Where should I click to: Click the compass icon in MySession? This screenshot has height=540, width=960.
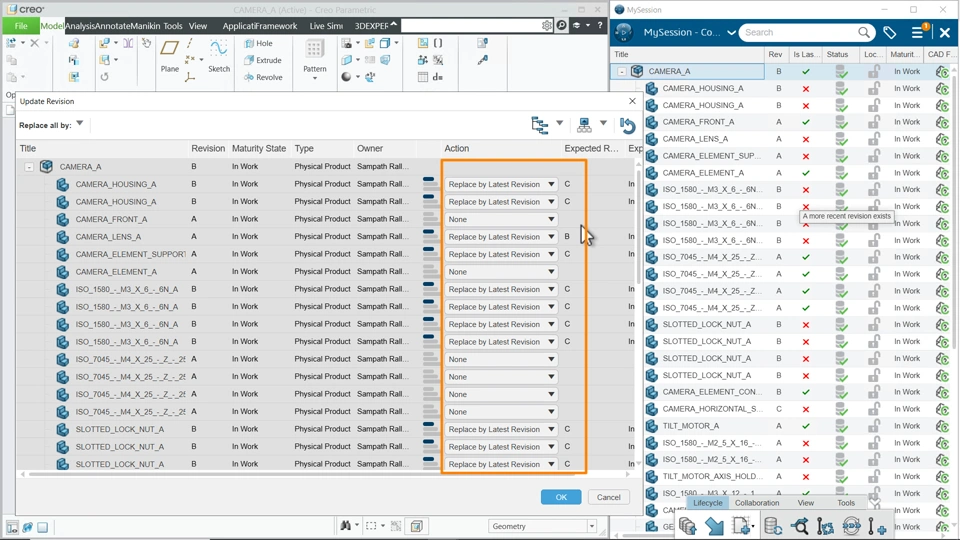coord(624,32)
